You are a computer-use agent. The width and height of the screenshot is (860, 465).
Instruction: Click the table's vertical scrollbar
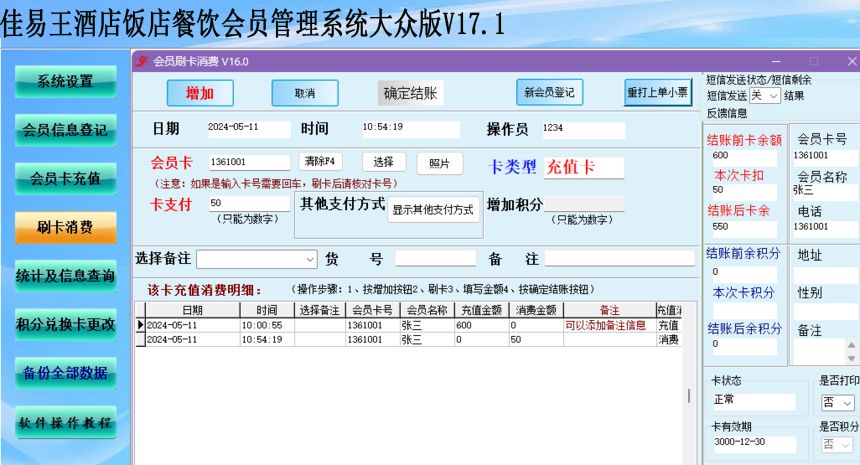click(x=689, y=396)
